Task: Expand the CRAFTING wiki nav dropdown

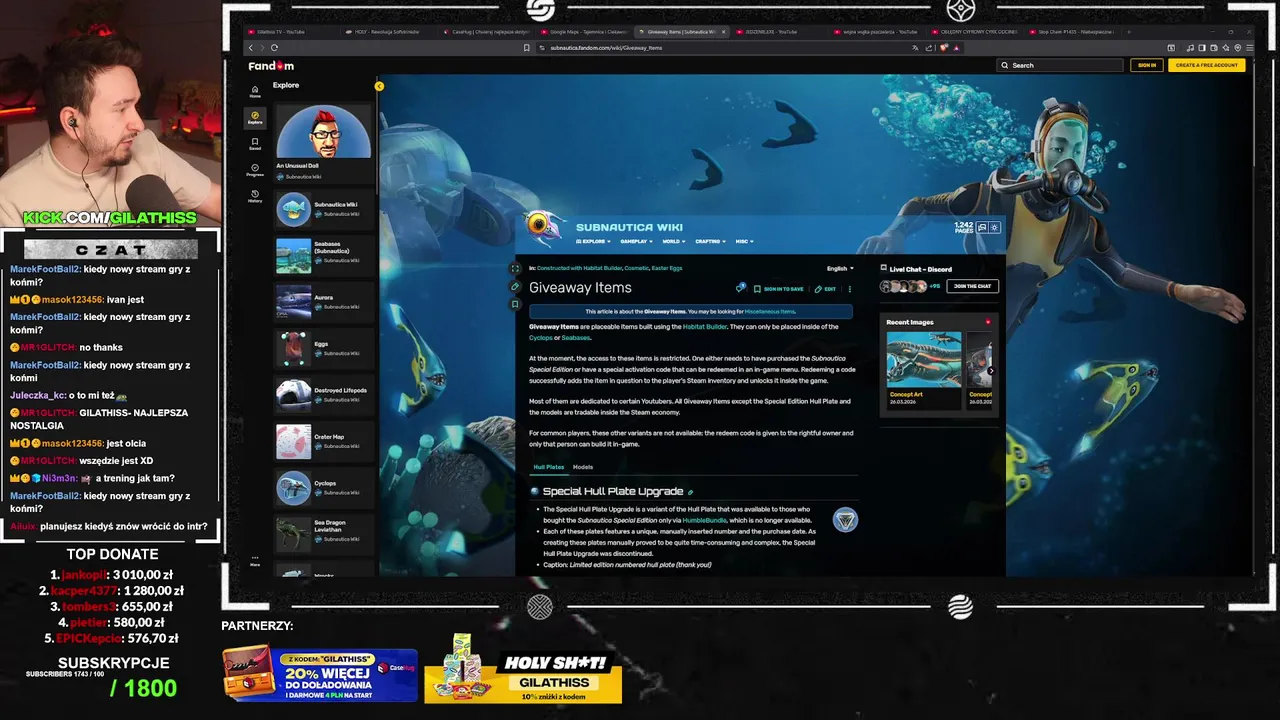Action: pos(711,241)
